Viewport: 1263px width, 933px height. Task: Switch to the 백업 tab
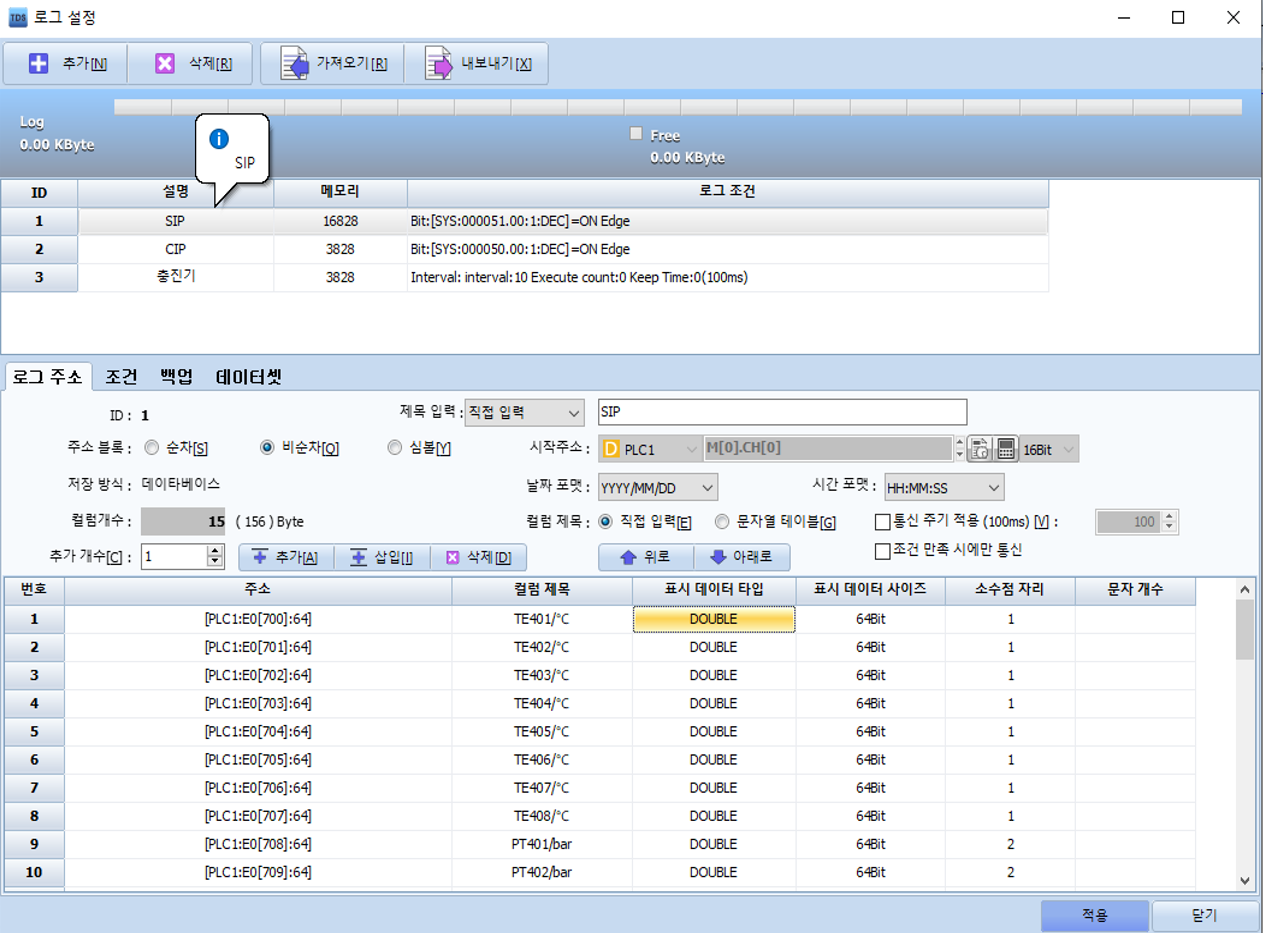pyautogui.click(x=176, y=377)
